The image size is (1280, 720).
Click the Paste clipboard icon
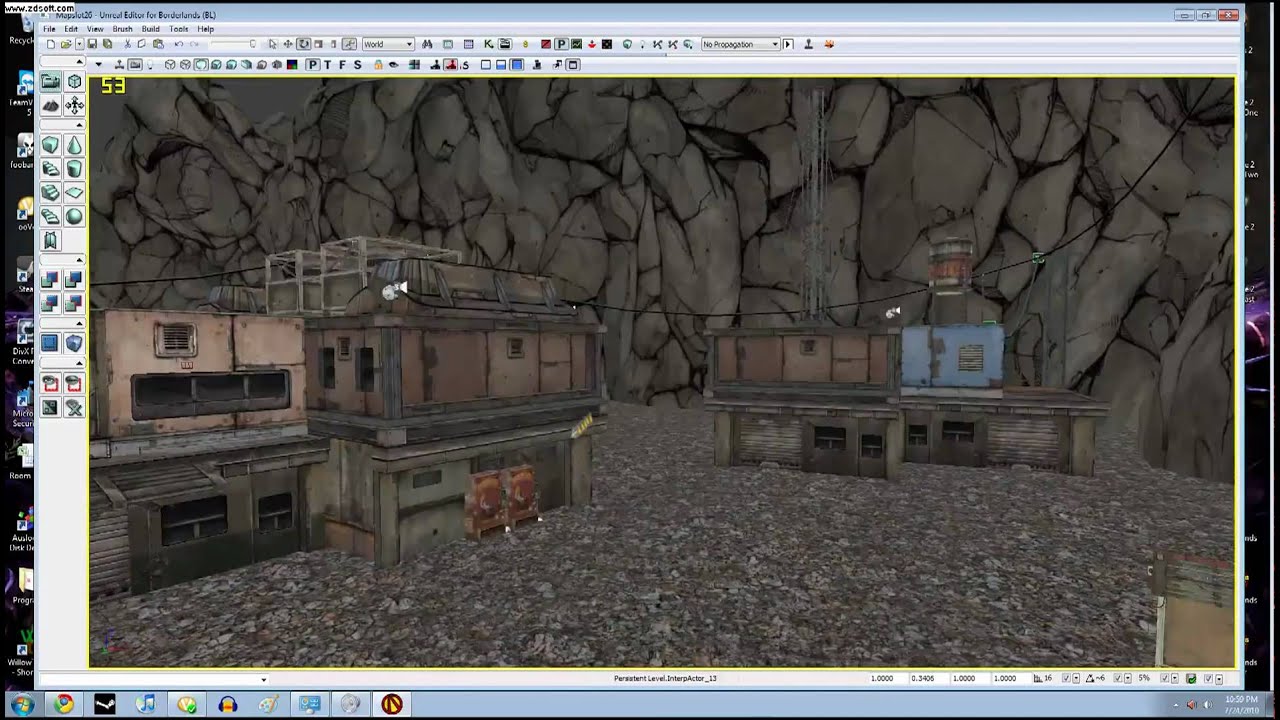(159, 44)
